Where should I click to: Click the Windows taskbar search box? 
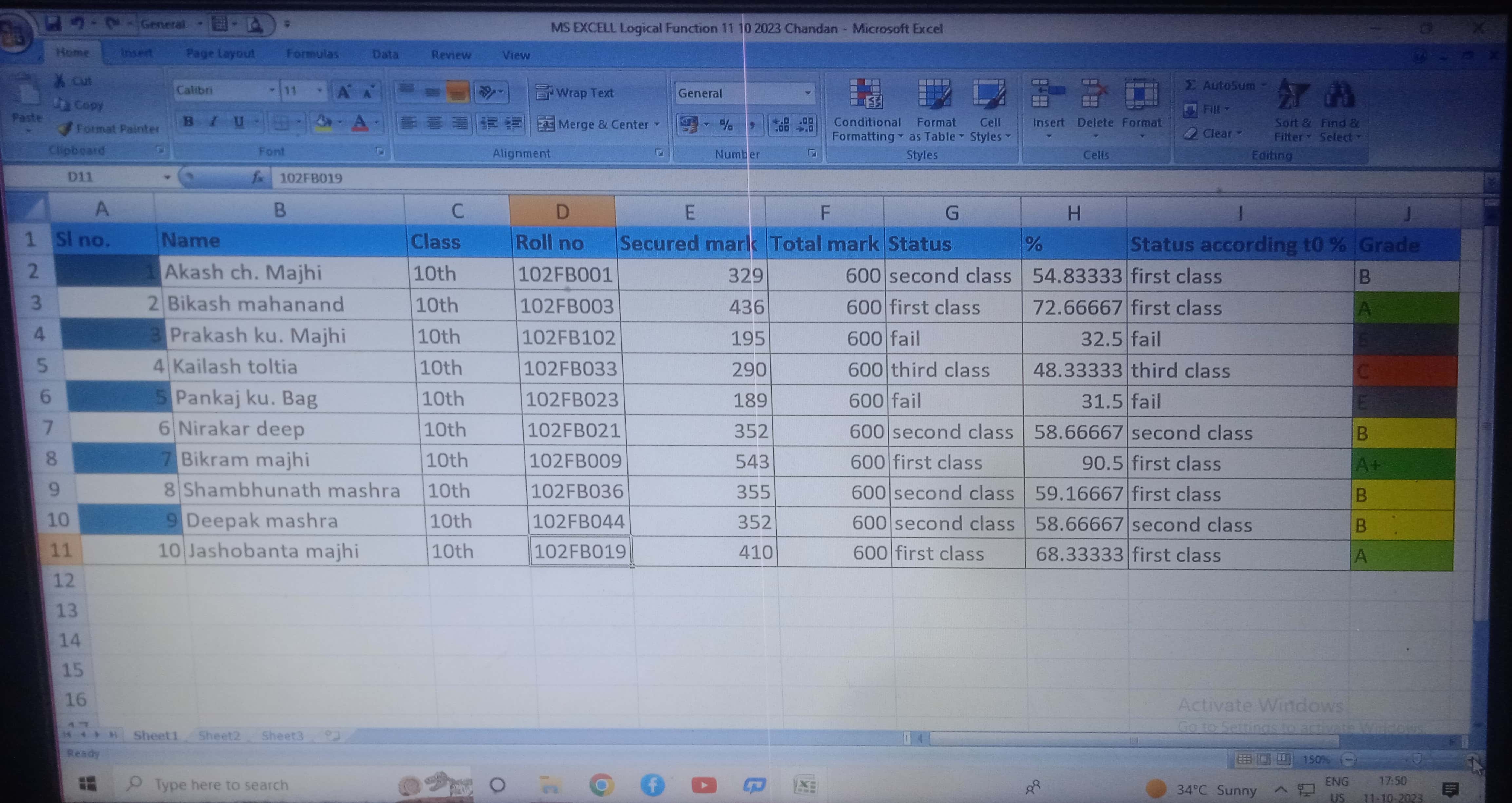[221, 785]
